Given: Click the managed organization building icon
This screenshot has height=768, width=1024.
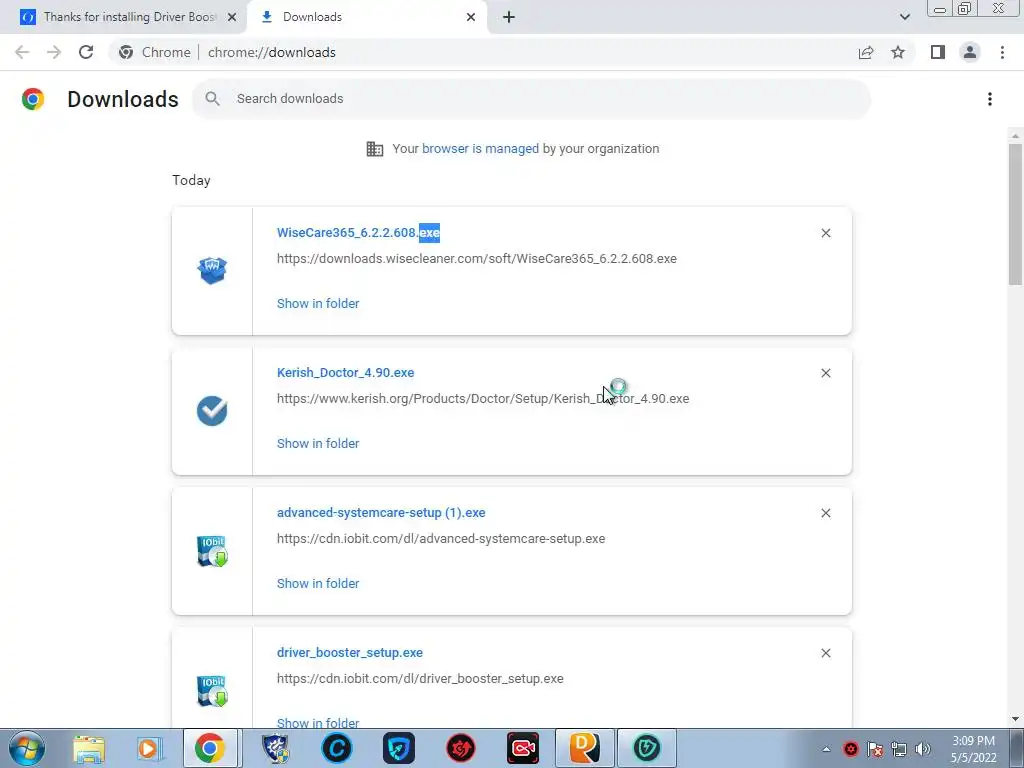Looking at the screenshot, I should tap(375, 149).
